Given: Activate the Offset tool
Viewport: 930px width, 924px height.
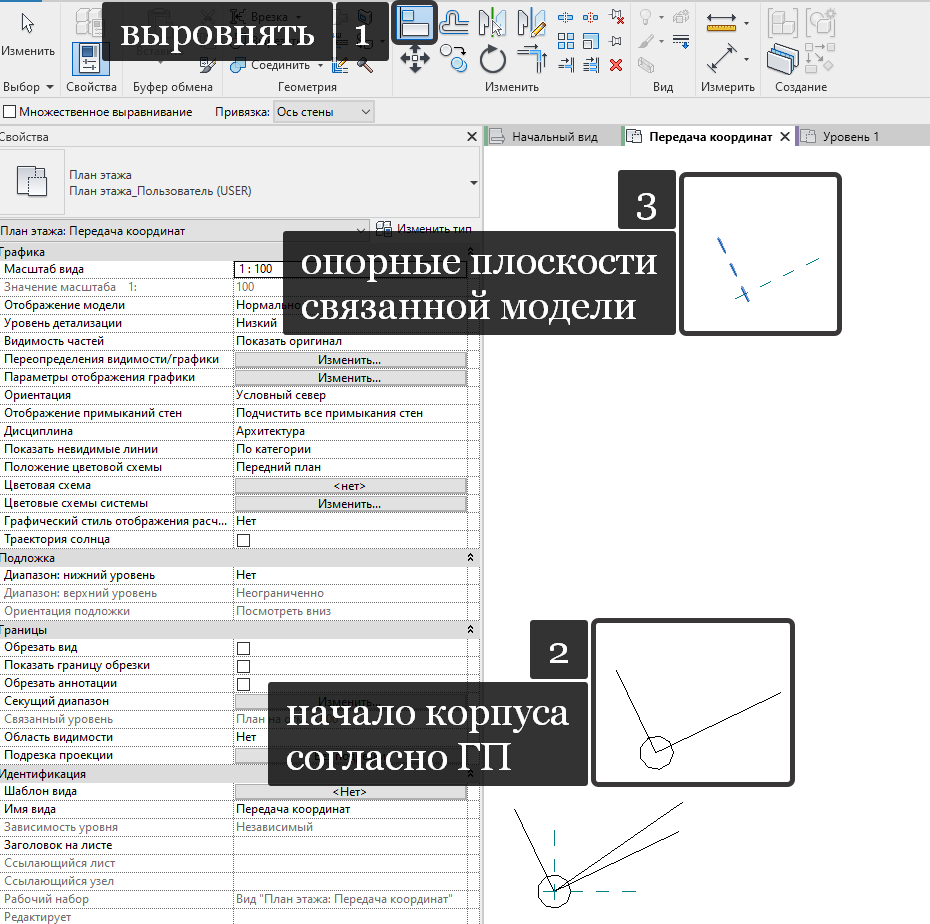Looking at the screenshot, I should [454, 23].
